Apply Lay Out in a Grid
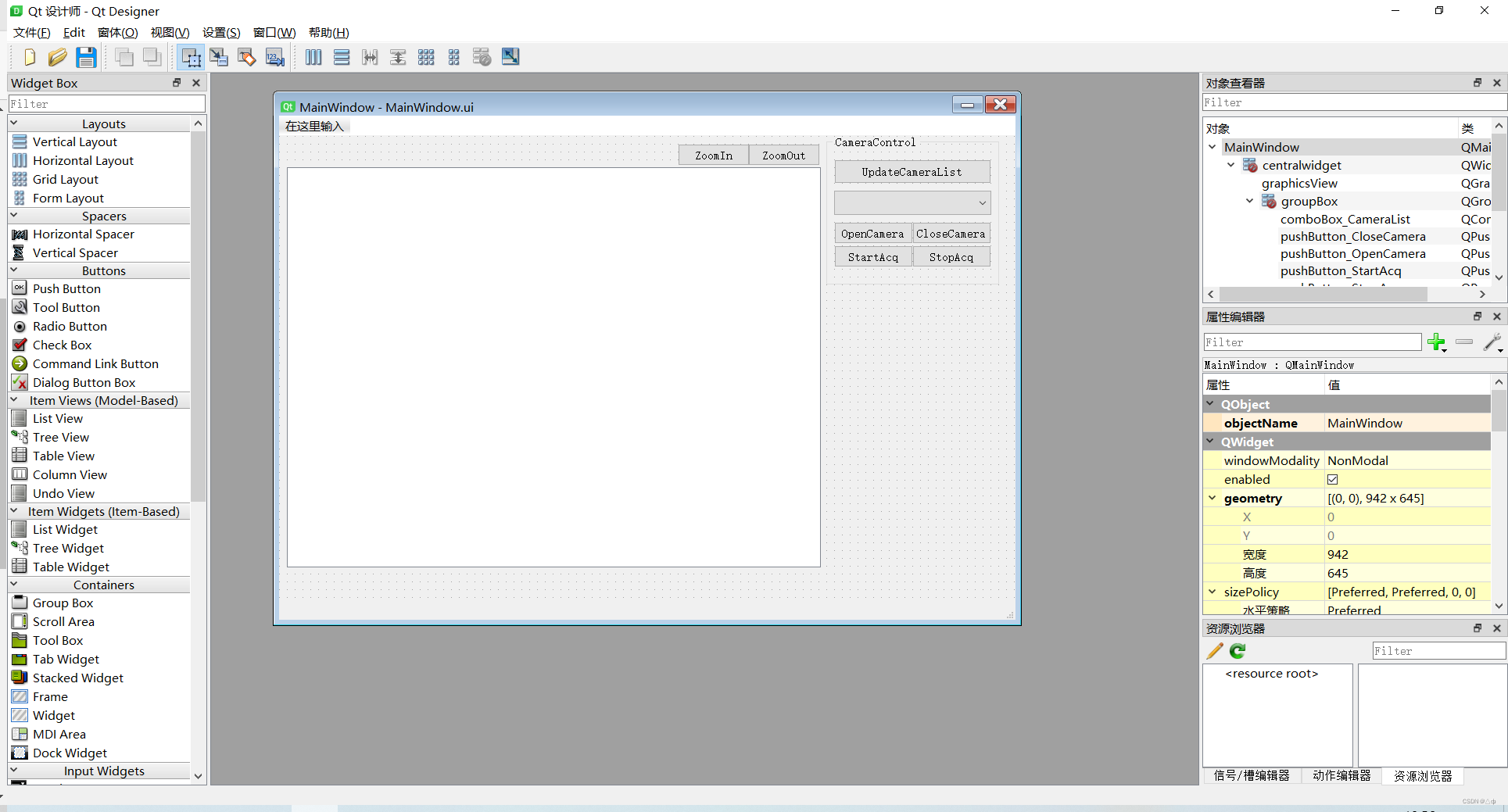 (x=426, y=57)
